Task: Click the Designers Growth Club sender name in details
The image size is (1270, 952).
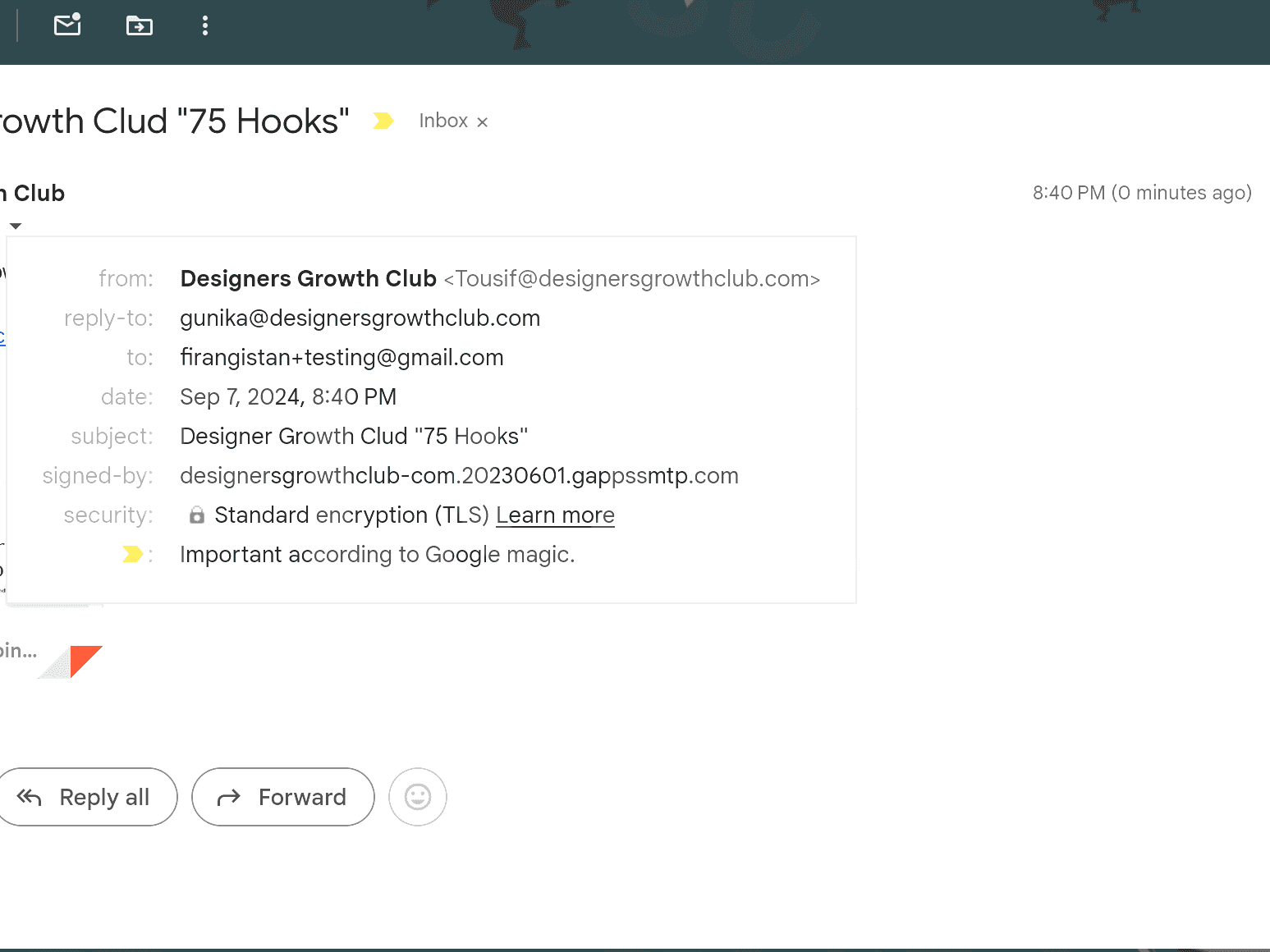Action: click(x=309, y=279)
